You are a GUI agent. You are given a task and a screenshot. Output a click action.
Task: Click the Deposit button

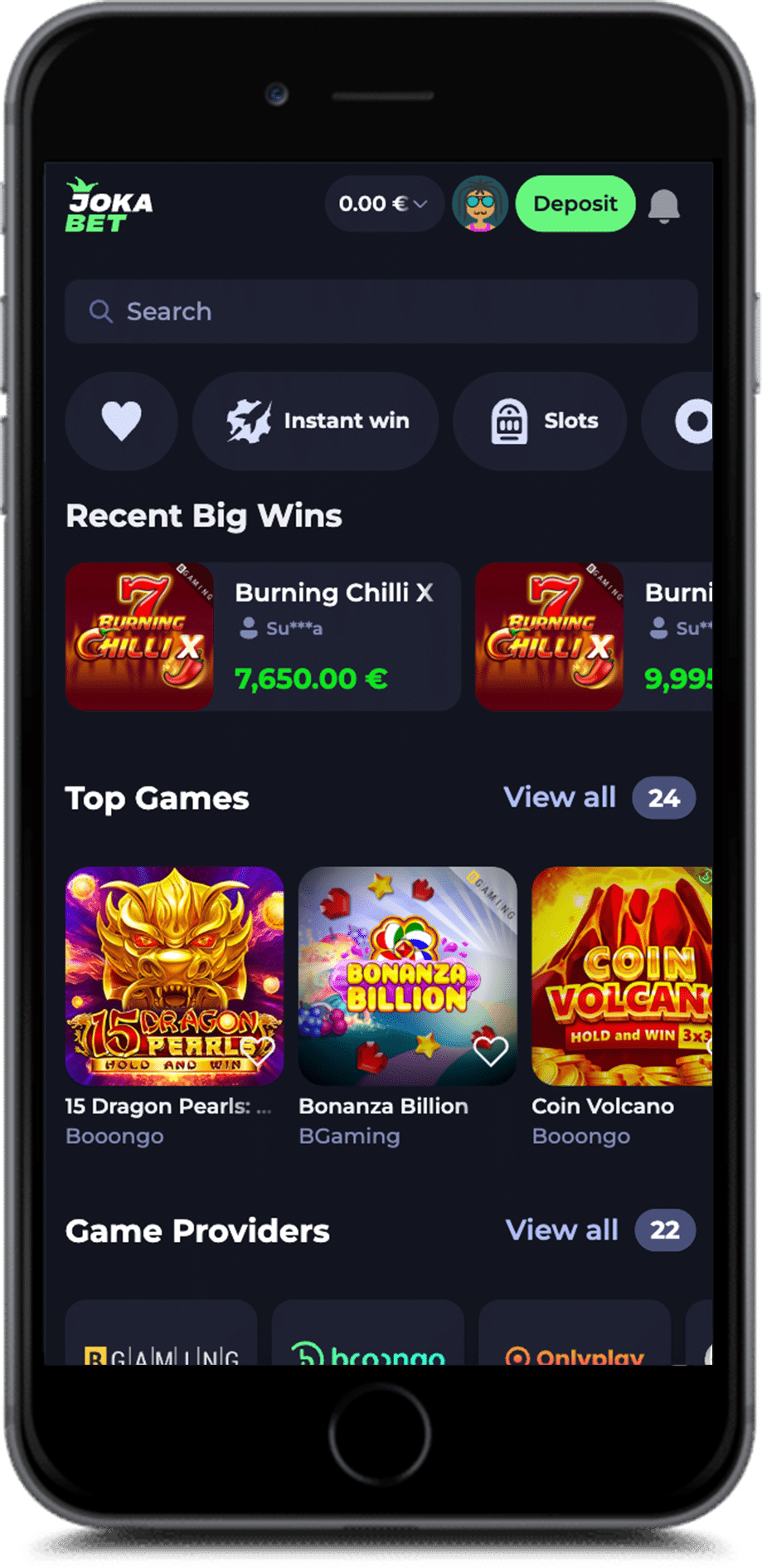575,203
